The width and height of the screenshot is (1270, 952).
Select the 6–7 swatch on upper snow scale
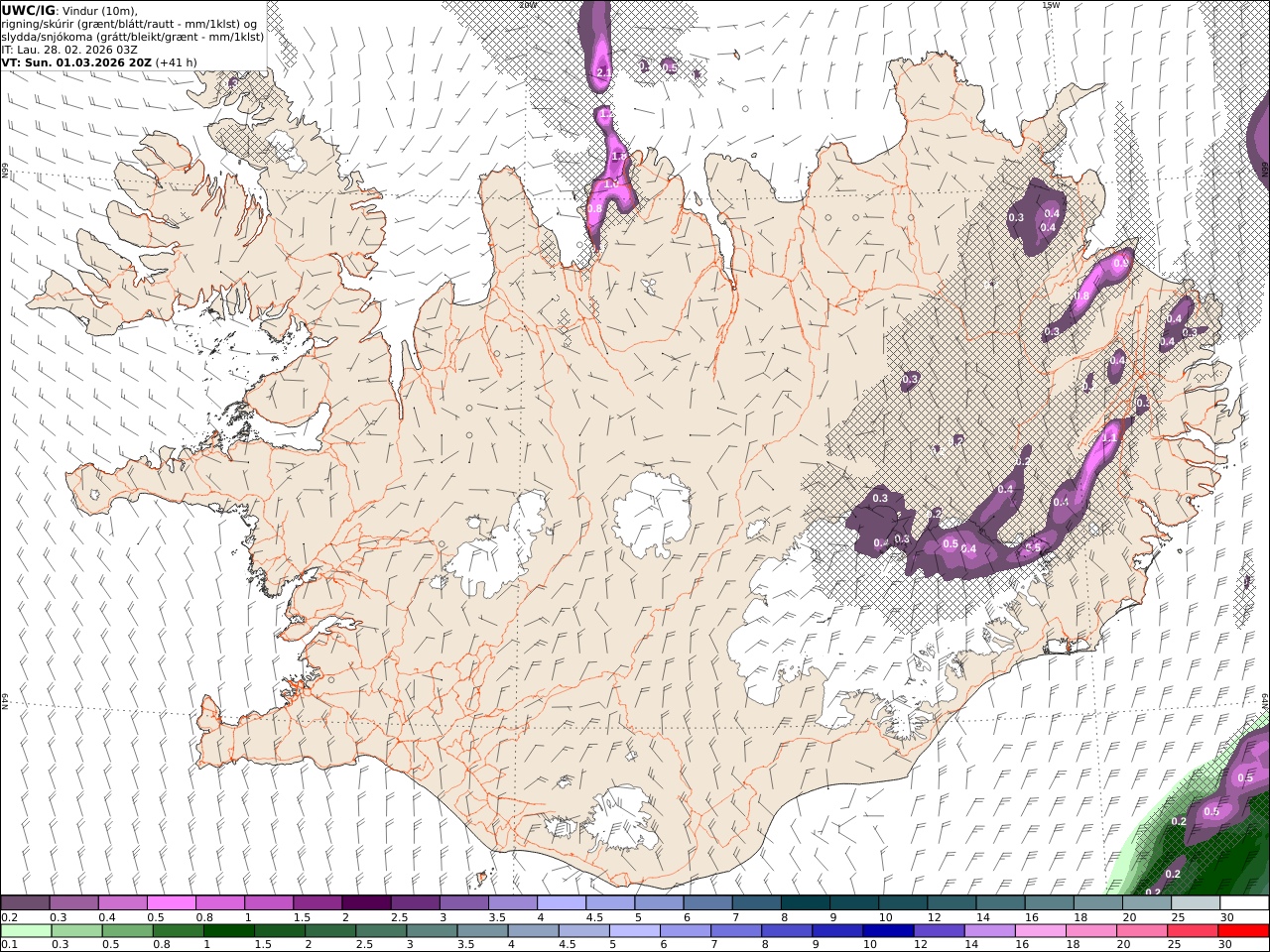tap(707, 903)
